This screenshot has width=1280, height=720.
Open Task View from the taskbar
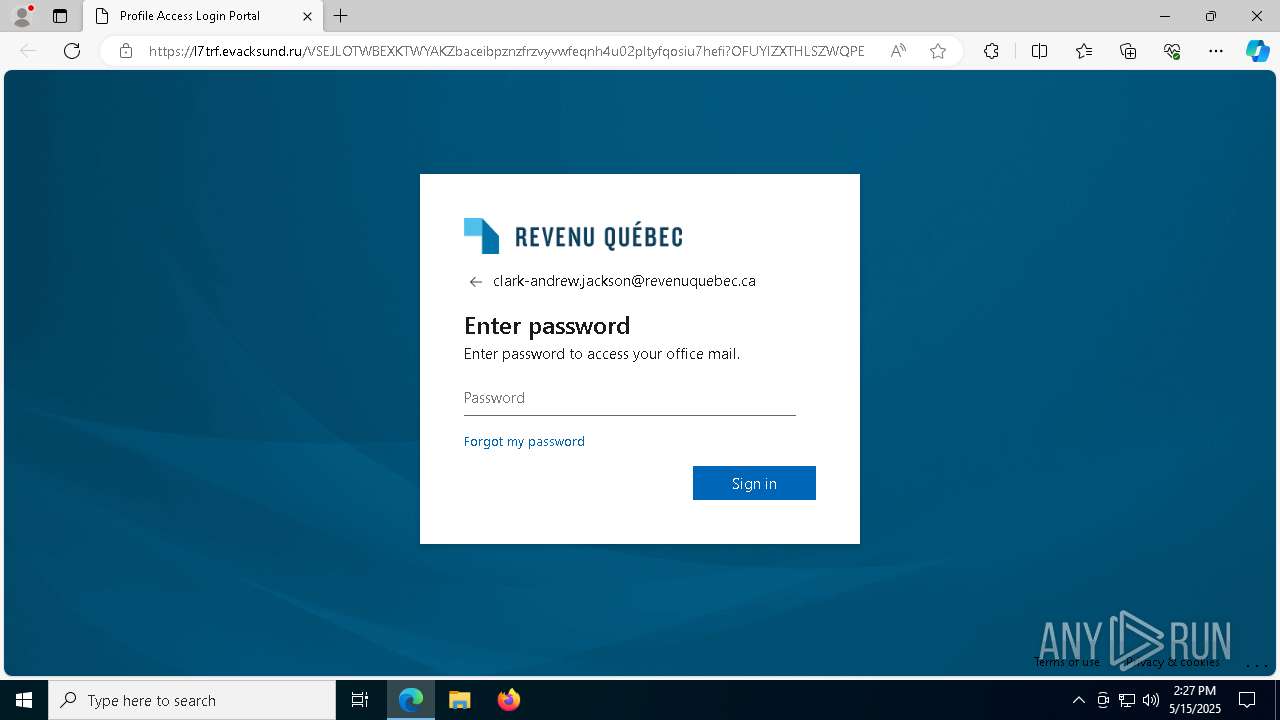pyautogui.click(x=360, y=700)
